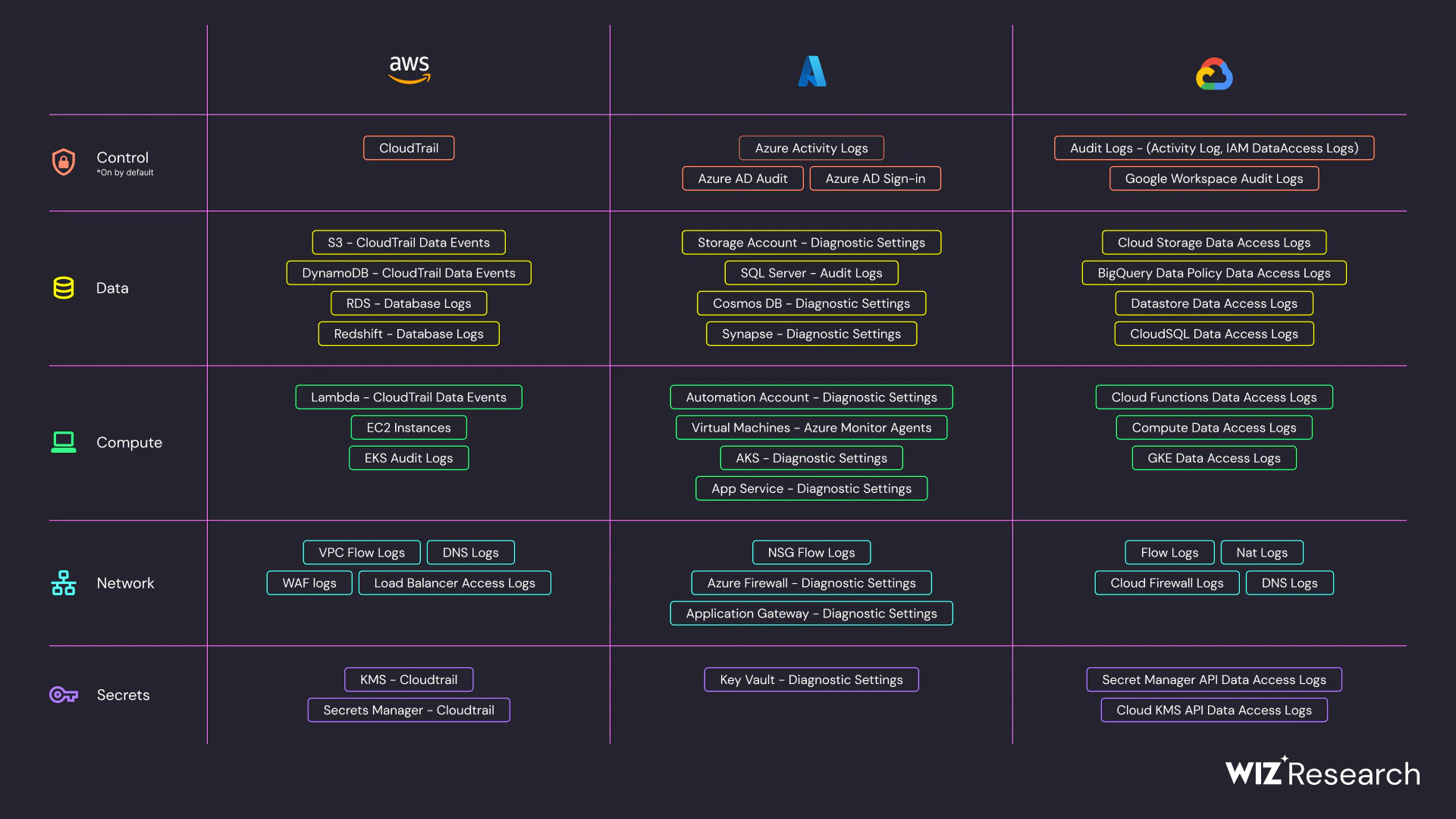
Task: Click the Network row label
Action: click(125, 583)
